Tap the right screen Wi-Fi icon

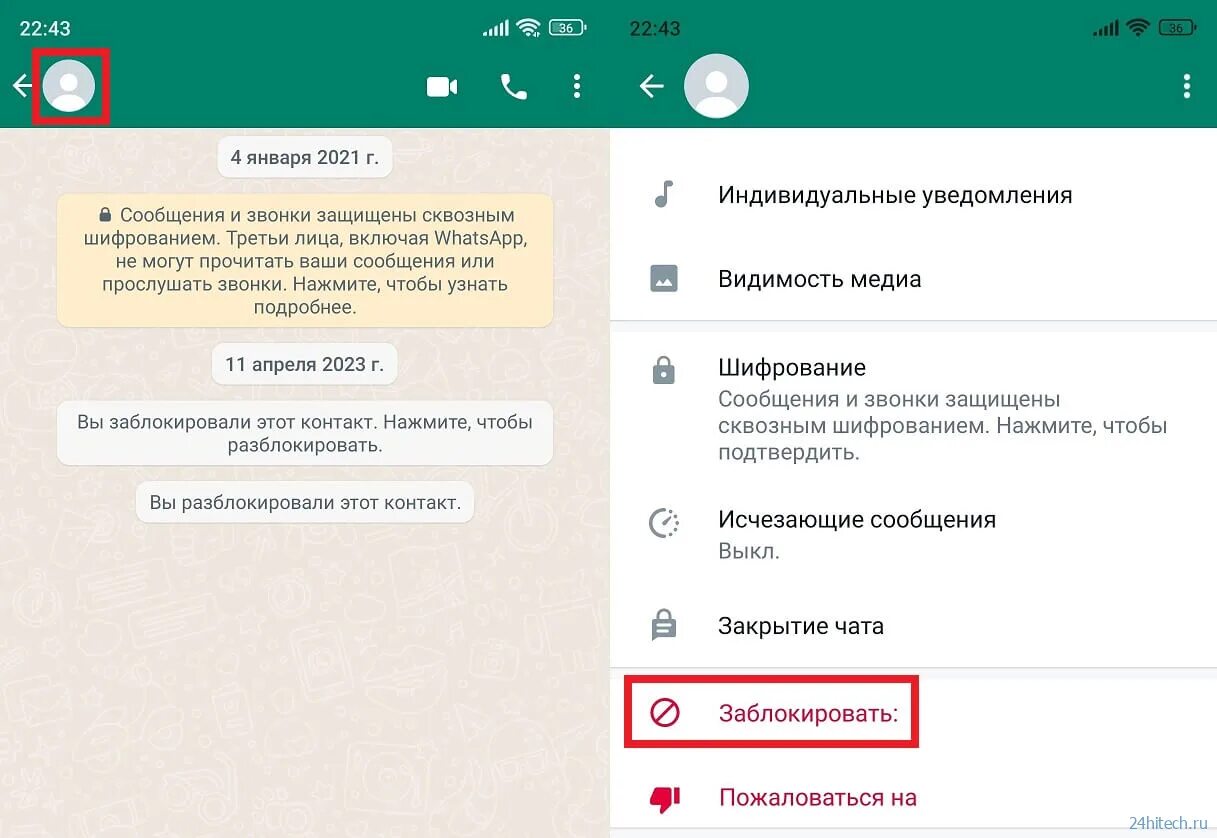pyautogui.click(x=1139, y=28)
